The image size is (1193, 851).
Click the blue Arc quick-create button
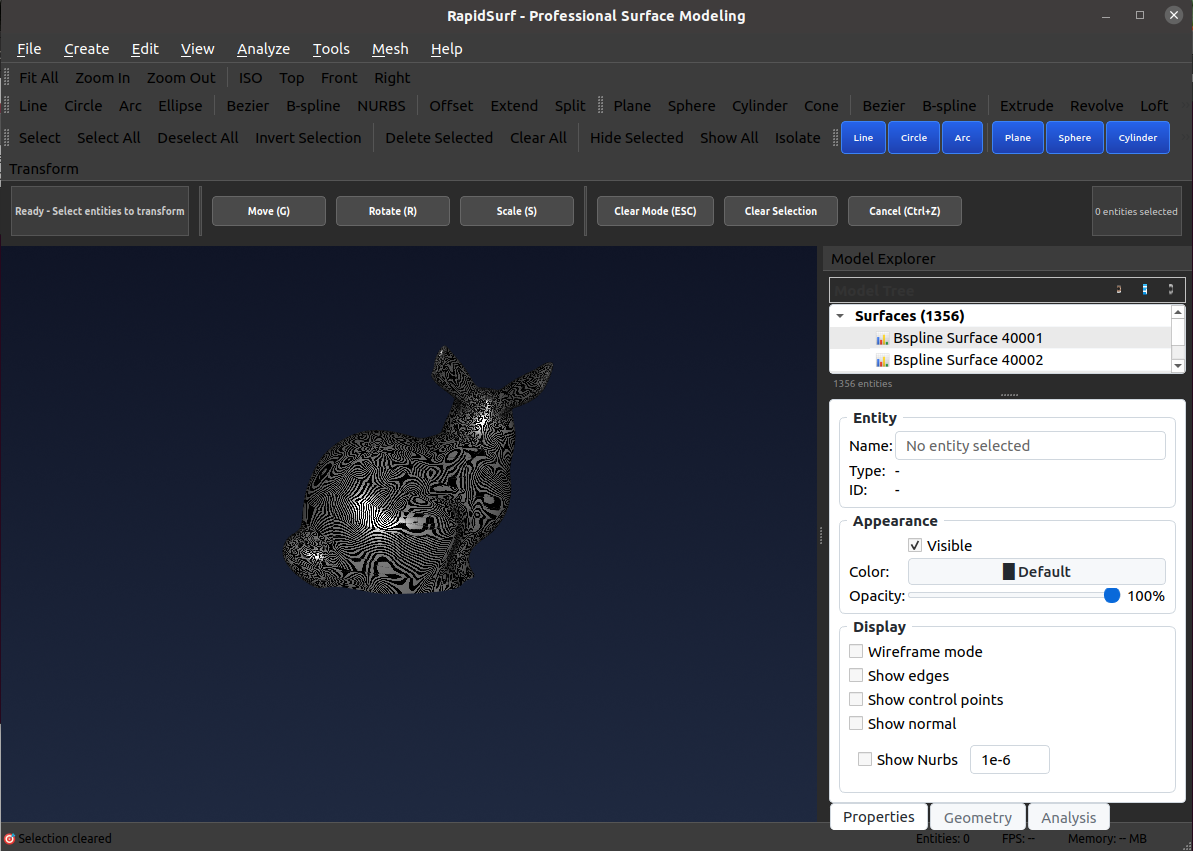(x=962, y=138)
